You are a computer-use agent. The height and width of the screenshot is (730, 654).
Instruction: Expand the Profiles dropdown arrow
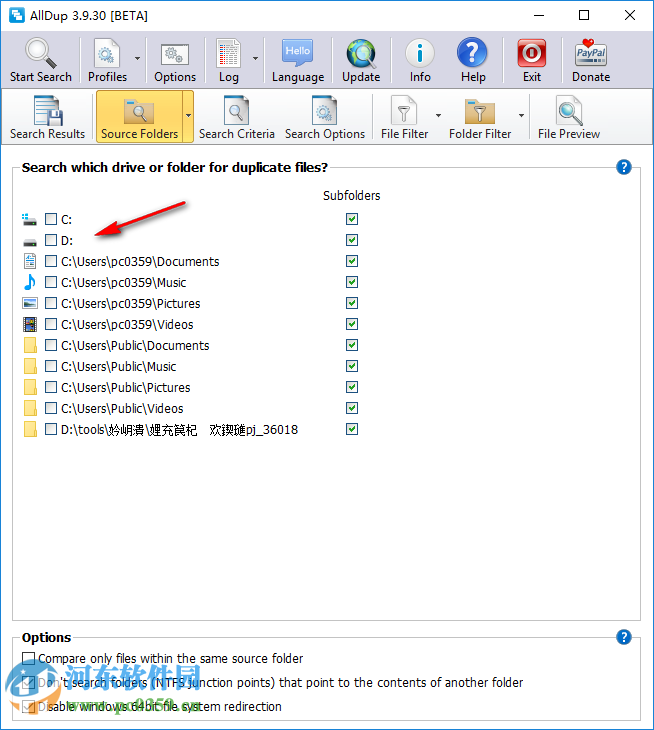click(137, 59)
